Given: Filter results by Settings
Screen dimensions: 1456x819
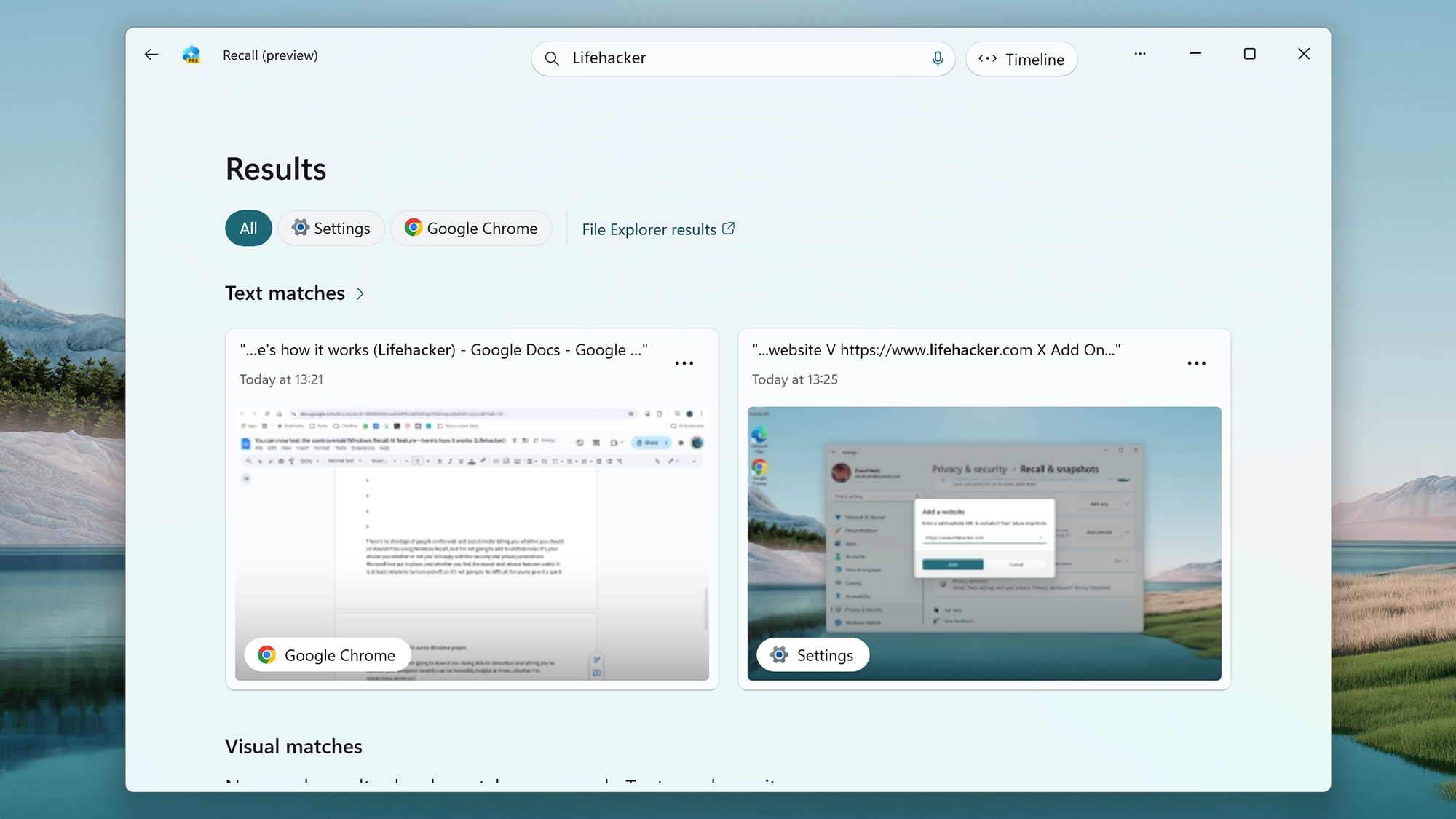Looking at the screenshot, I should (x=331, y=229).
